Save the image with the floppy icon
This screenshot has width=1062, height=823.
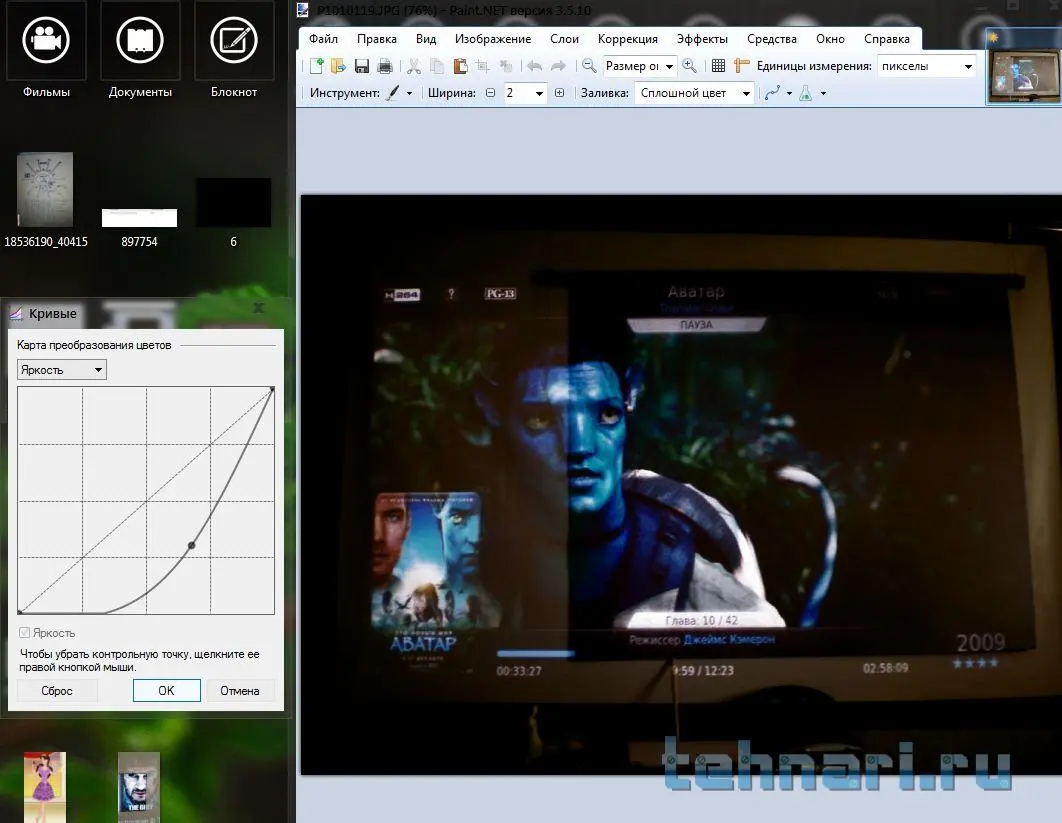tap(362, 66)
